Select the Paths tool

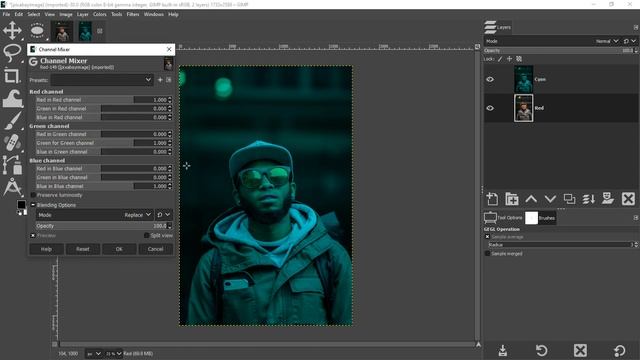click(x=12, y=165)
